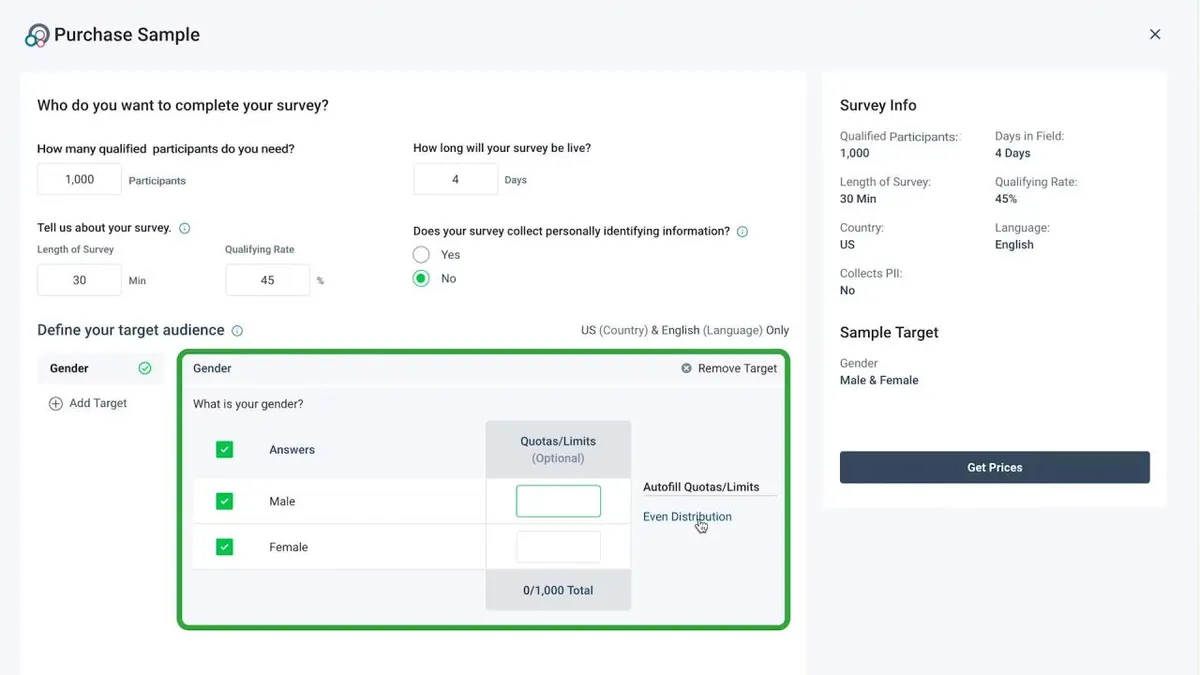
Task: Click the Remove Target x icon
Action: tap(686, 368)
